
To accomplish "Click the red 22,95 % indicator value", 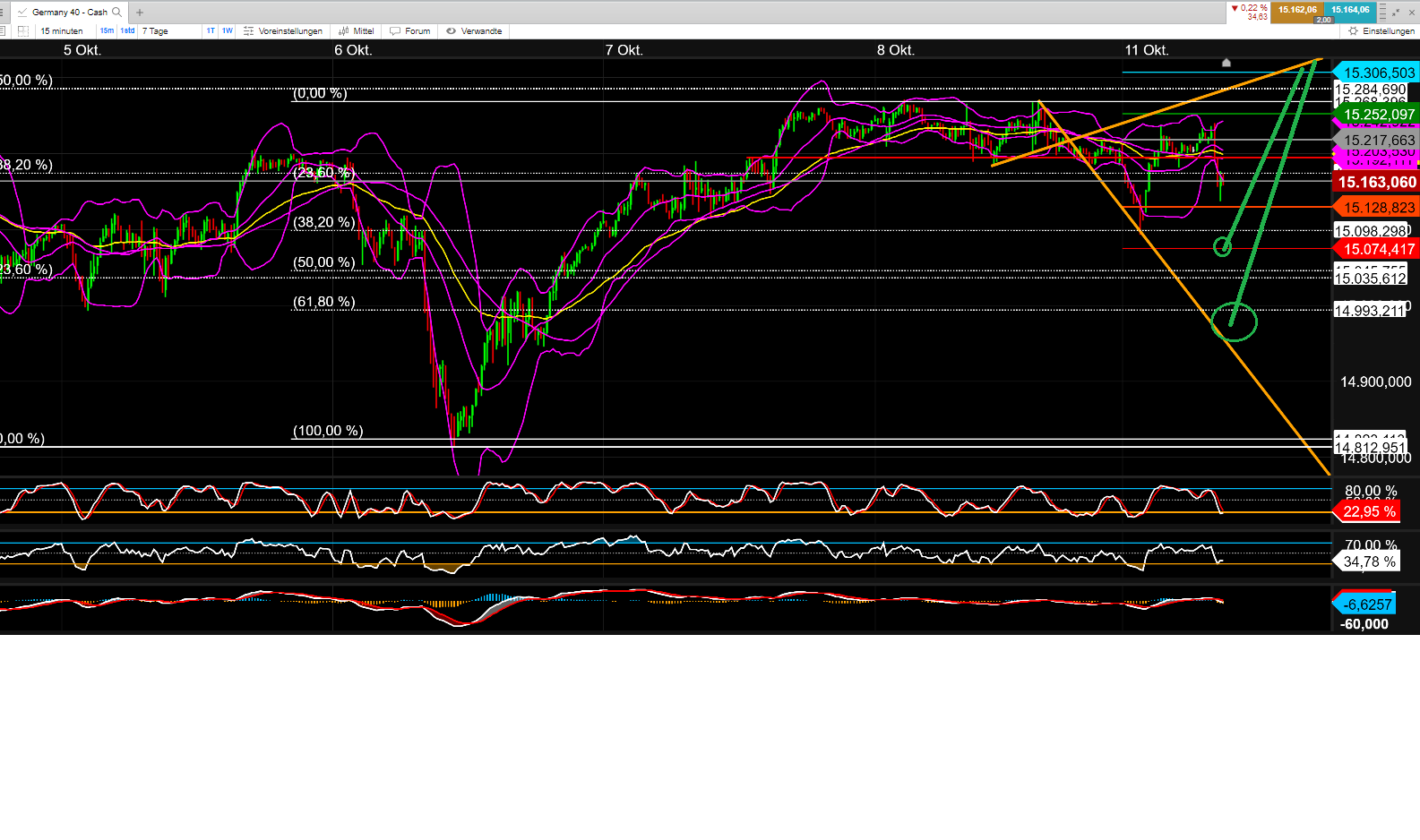I will pyautogui.click(x=1368, y=511).
